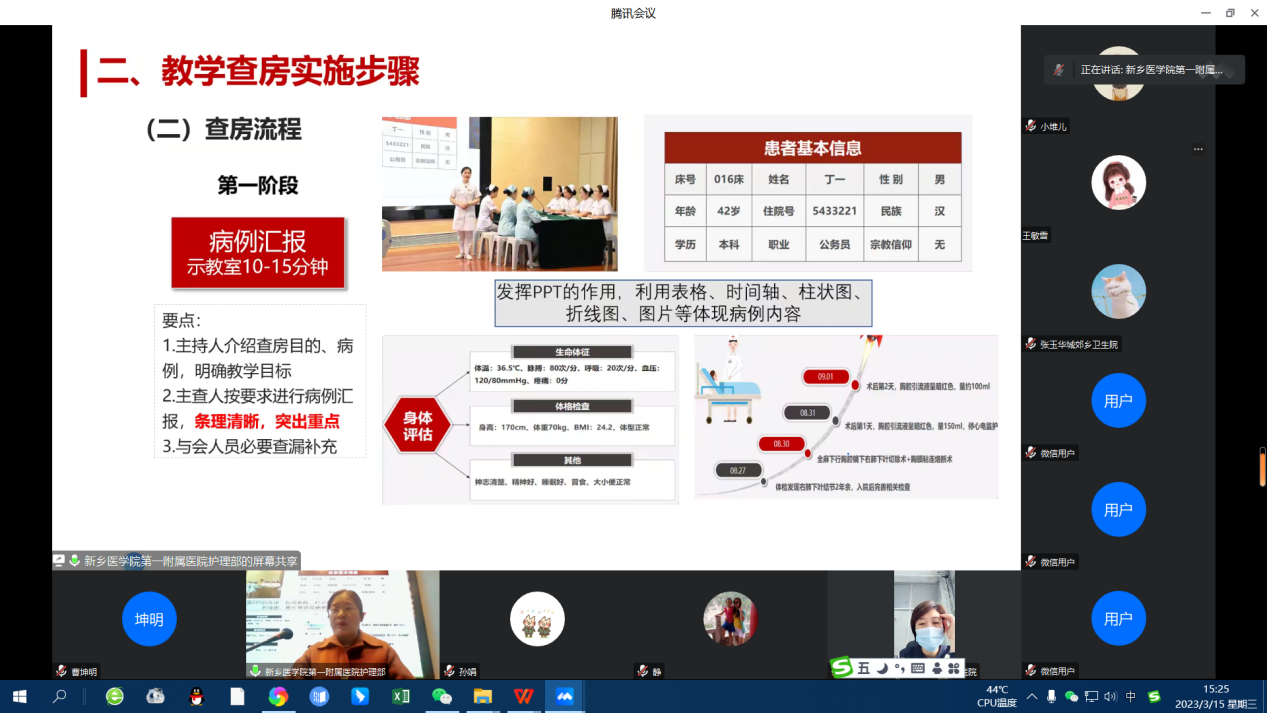Open WPS Office from the taskbar
The image size is (1267, 713).
coord(523,696)
